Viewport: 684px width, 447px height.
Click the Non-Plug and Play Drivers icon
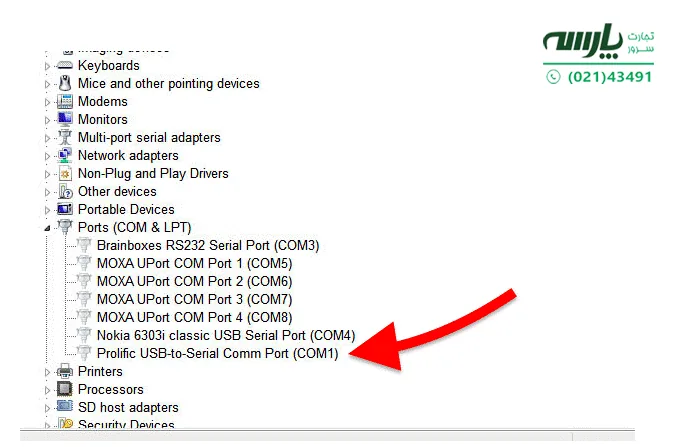click(x=65, y=174)
